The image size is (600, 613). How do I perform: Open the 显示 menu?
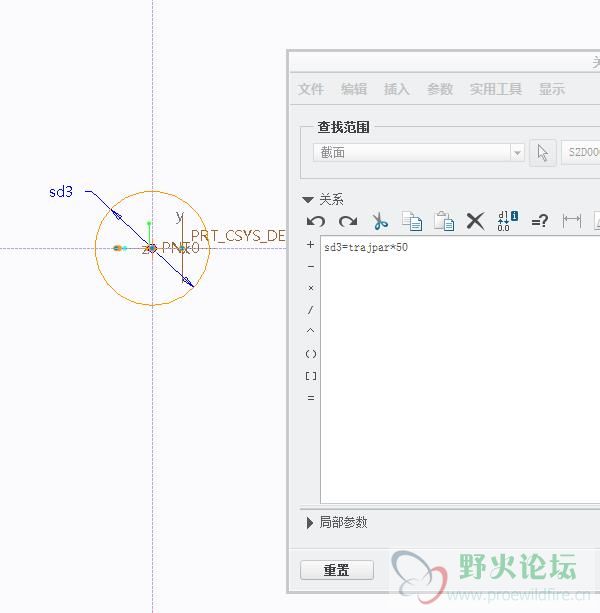(552, 89)
